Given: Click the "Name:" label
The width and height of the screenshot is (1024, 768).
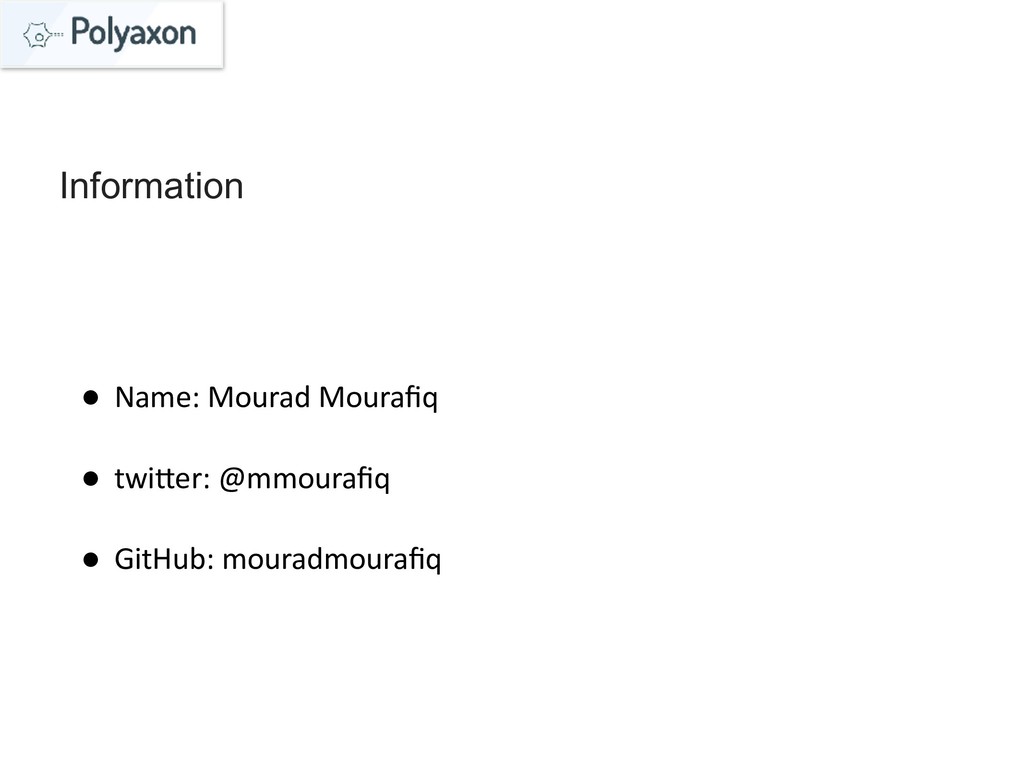Looking at the screenshot, I should coord(158,399).
